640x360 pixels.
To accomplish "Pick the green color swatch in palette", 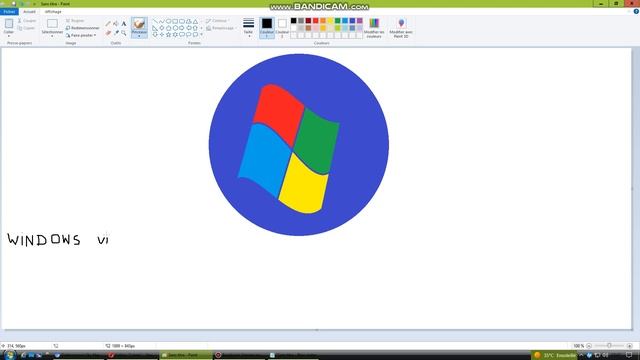I will pyautogui.click(x=338, y=21).
